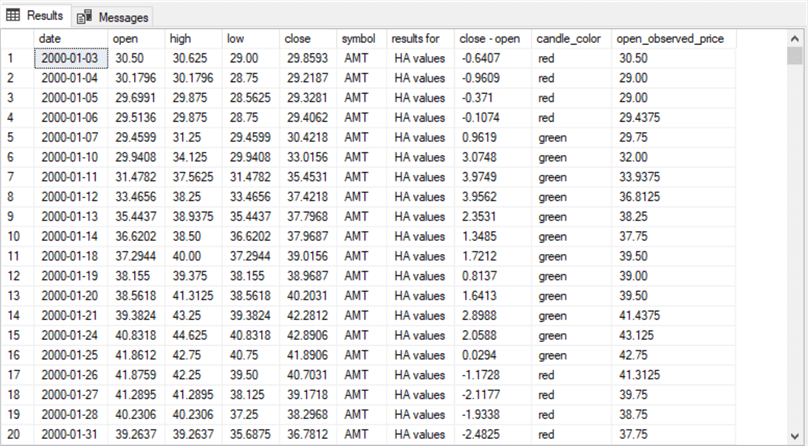Click the Messages tab icon
808x446 pixels.
tap(84, 18)
